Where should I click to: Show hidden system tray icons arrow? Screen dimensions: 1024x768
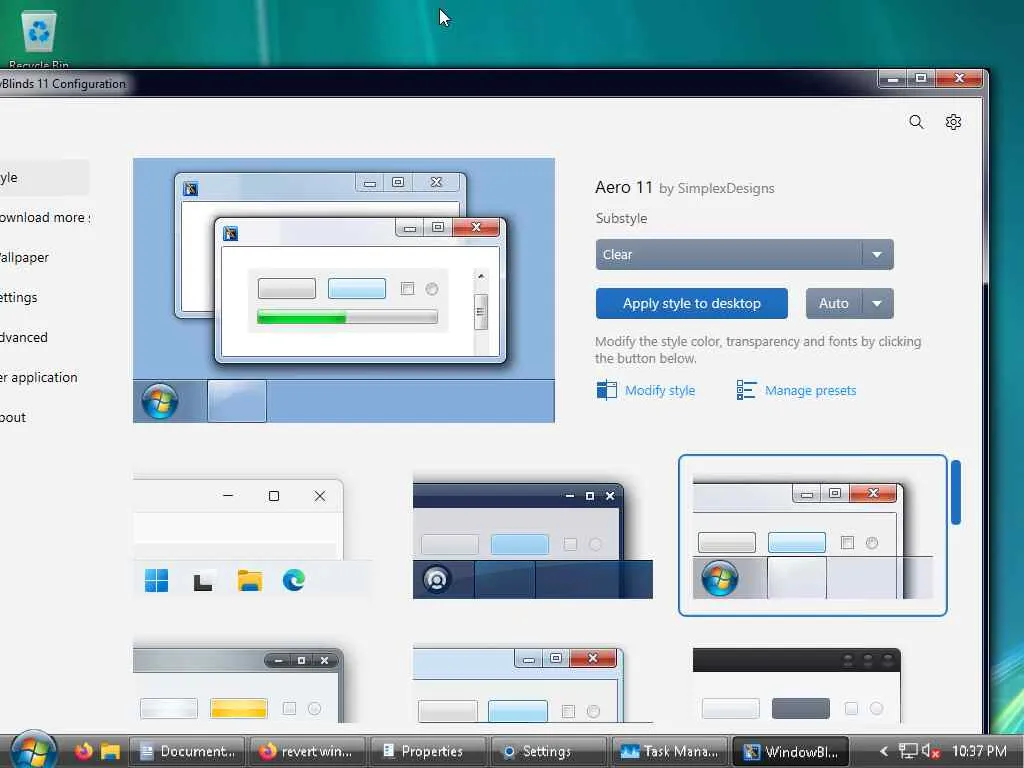pyautogui.click(x=884, y=752)
